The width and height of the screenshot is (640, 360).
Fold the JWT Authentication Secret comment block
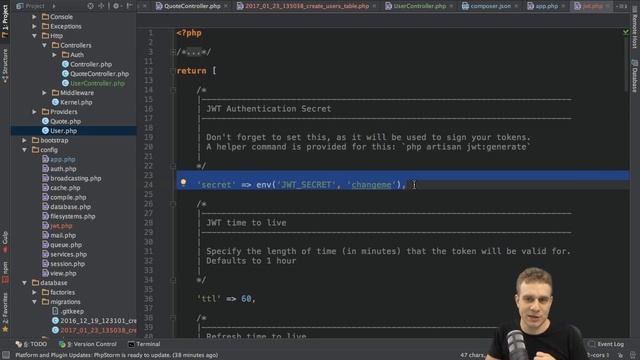pyautogui.click(x=173, y=90)
